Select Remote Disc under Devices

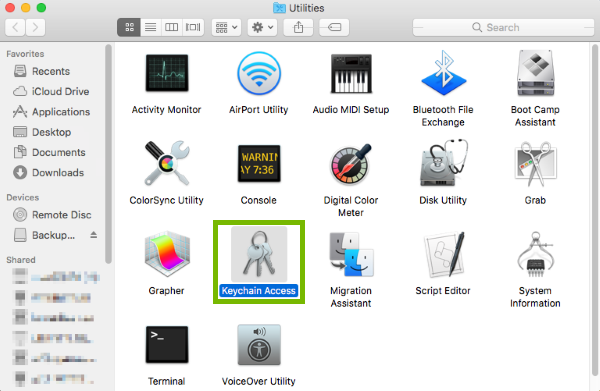[52, 215]
